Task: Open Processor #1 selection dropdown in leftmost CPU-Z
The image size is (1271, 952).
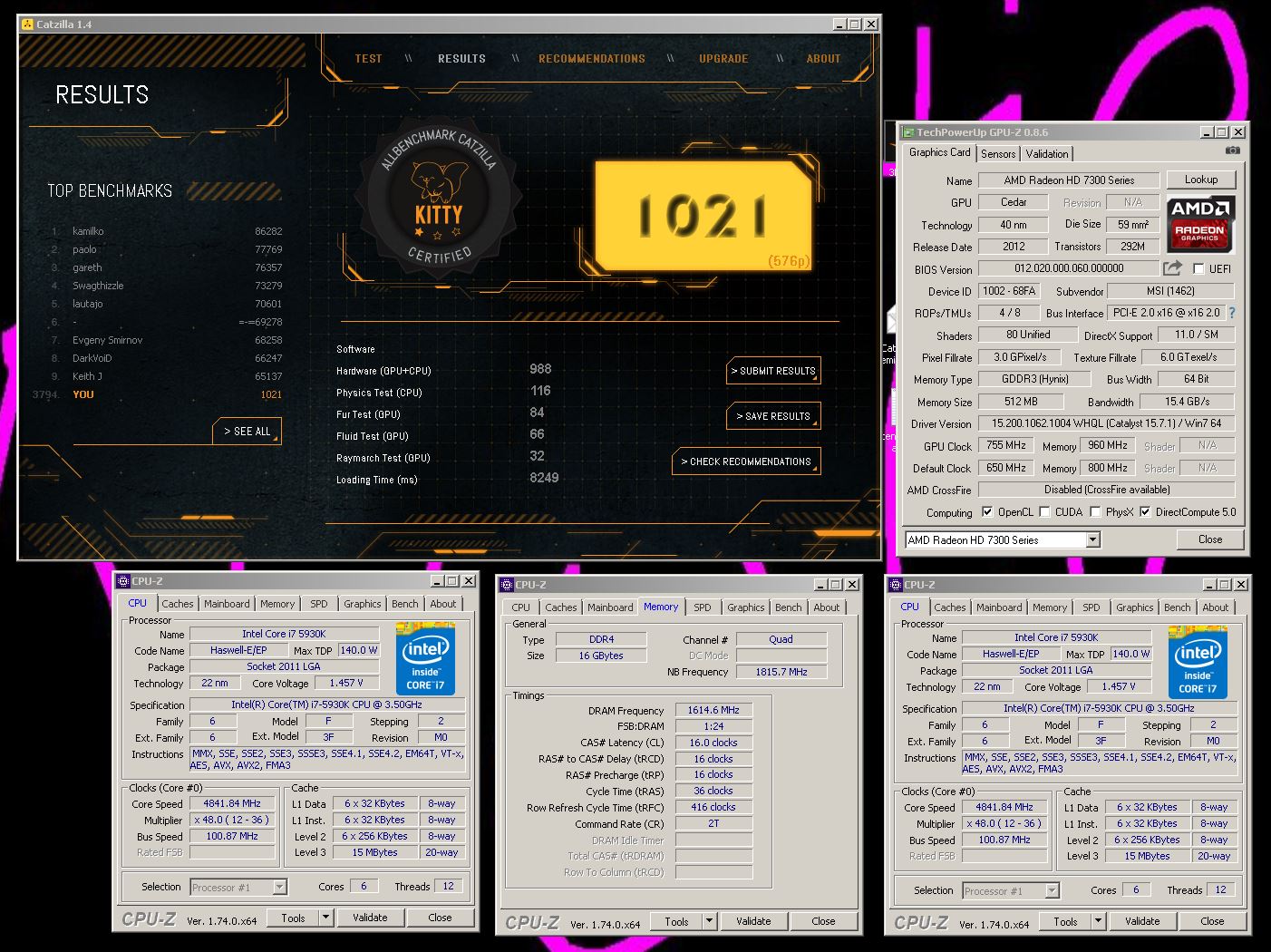Action: point(279,887)
